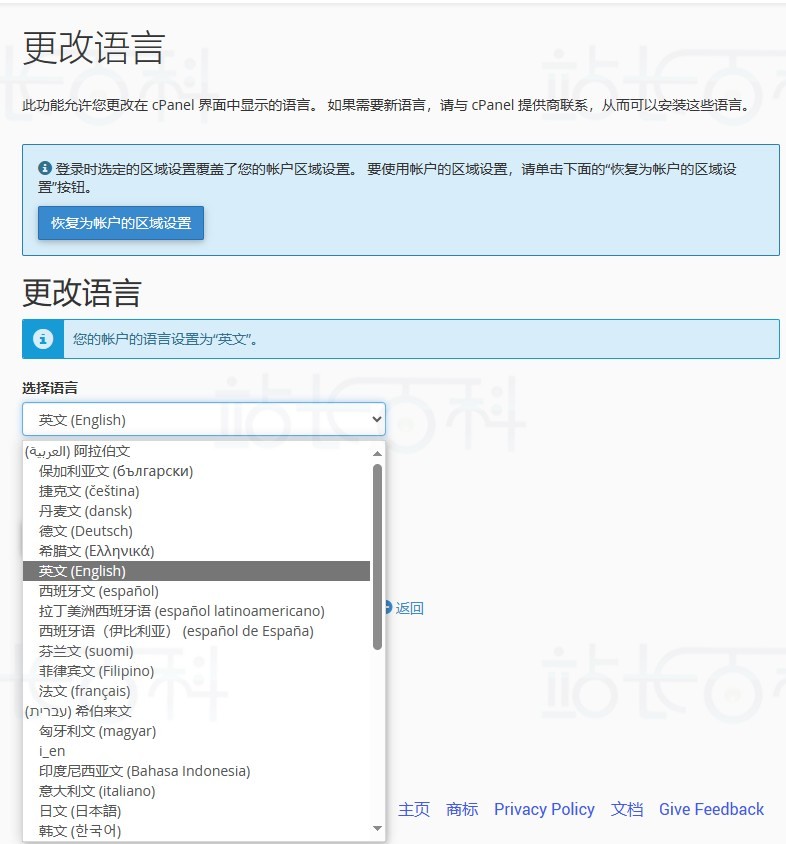The image size is (786, 844).
Task: Select 芬兰文 (suomi) language
Action: pyautogui.click(x=196, y=651)
